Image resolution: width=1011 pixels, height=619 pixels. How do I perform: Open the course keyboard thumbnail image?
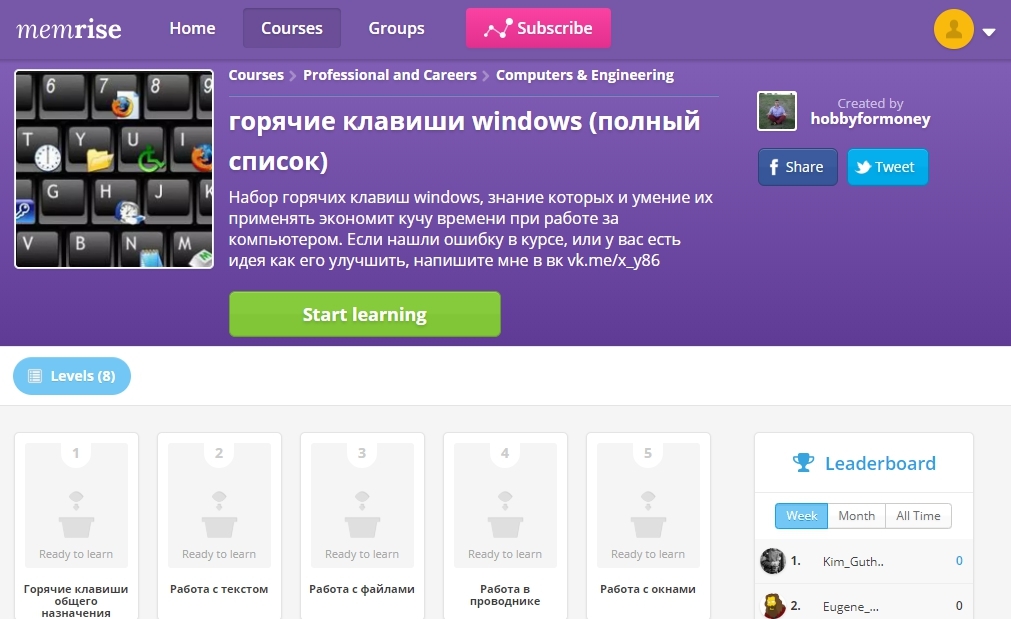114,169
